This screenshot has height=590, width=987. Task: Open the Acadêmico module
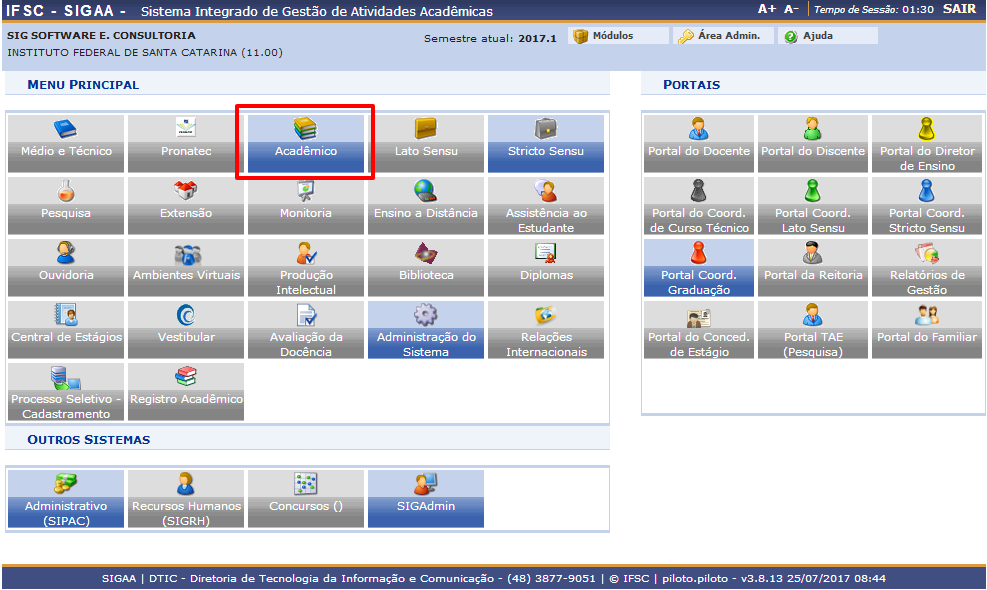306,143
